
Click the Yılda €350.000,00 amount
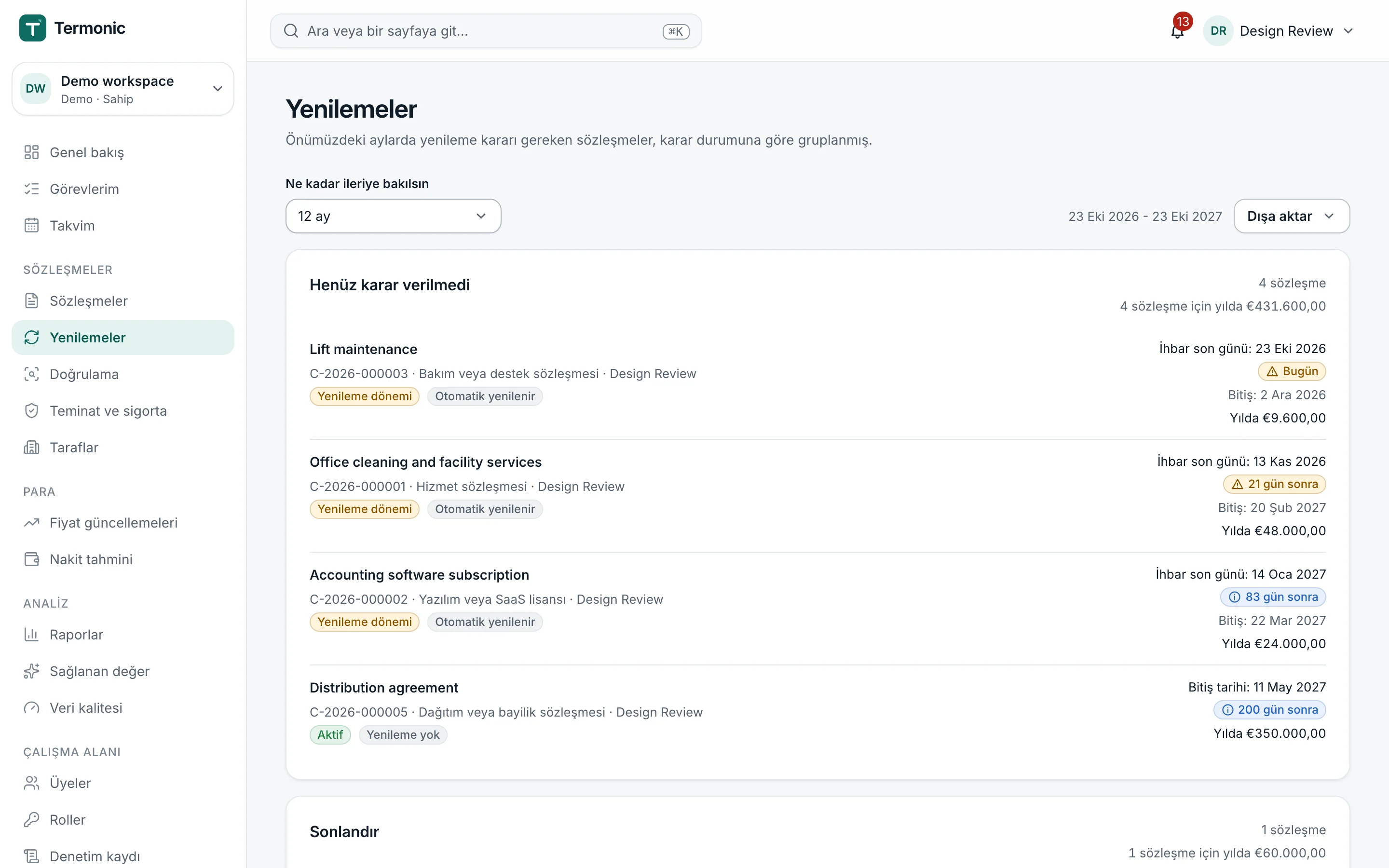pyautogui.click(x=1269, y=733)
